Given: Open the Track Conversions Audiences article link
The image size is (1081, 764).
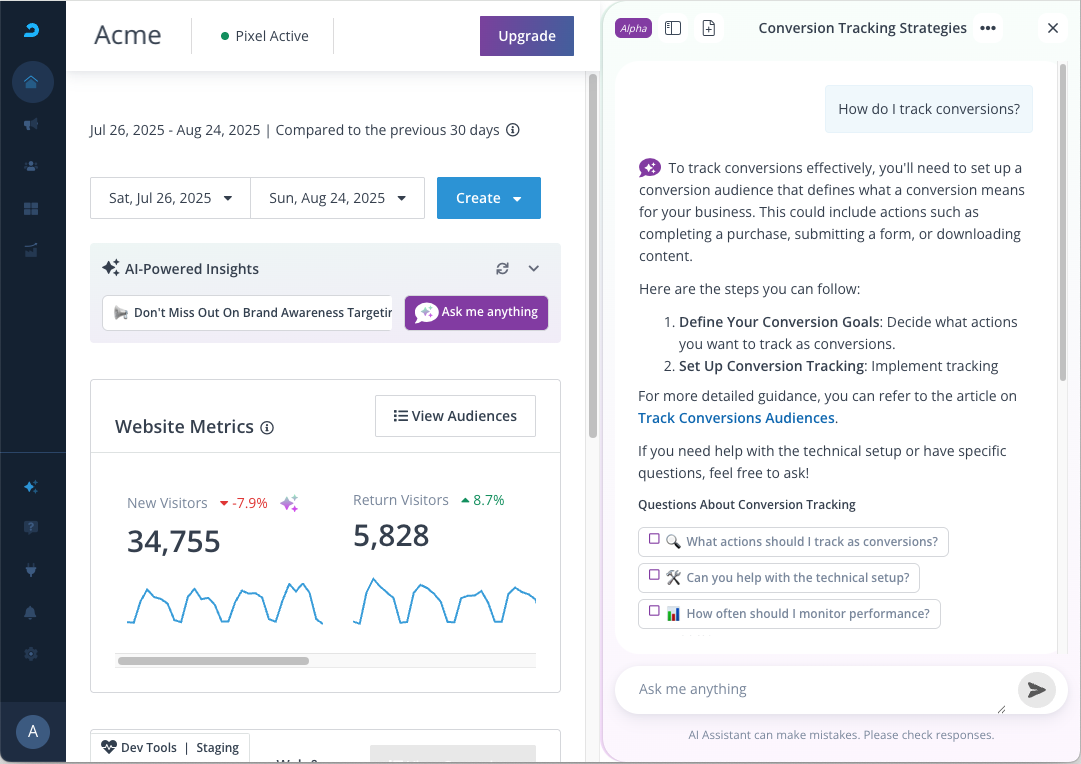Looking at the screenshot, I should [x=736, y=418].
